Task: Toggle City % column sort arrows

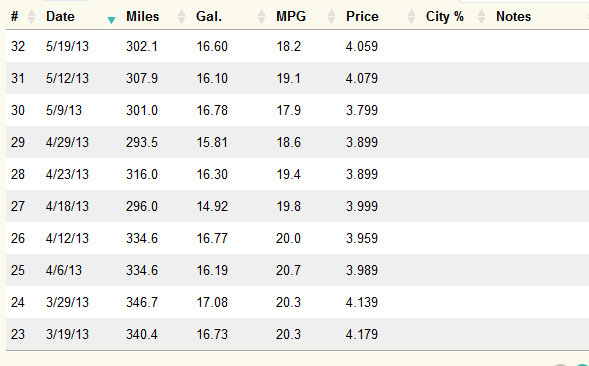Action: click(481, 17)
